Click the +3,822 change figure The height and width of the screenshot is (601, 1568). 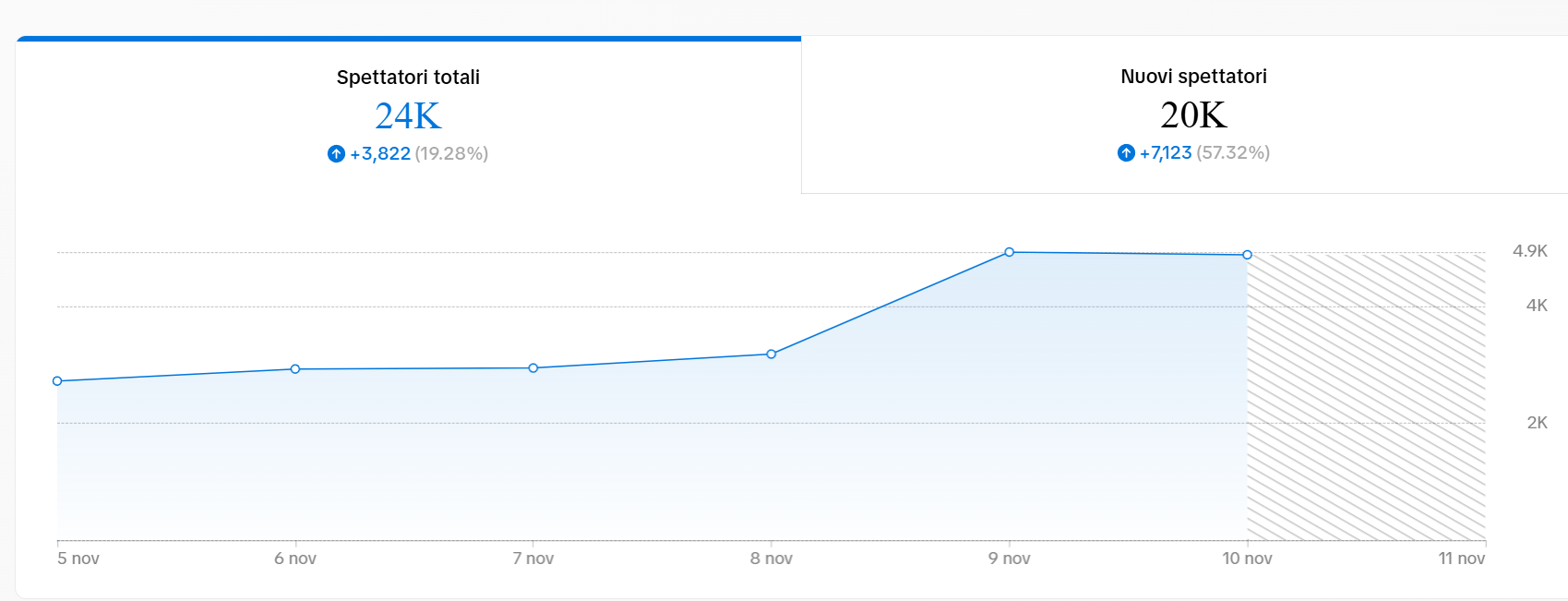[380, 154]
